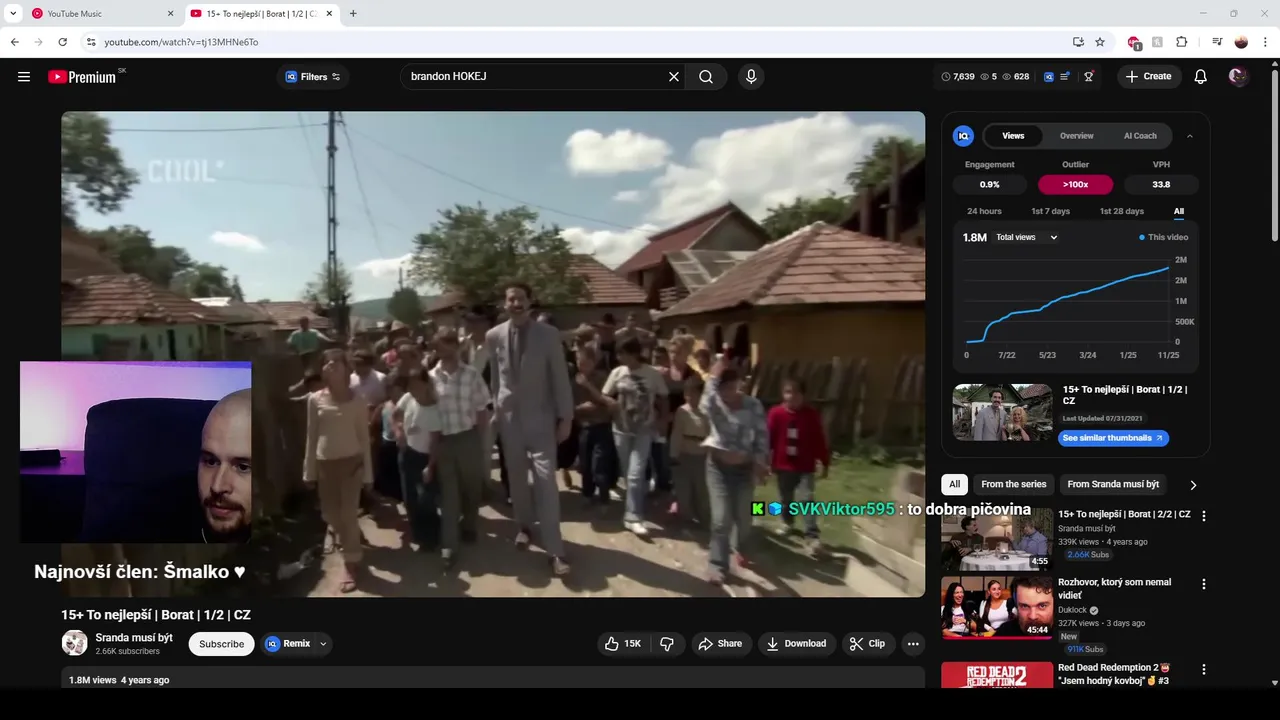Click the main video player
This screenshot has height=720, width=1280.
coord(493,354)
